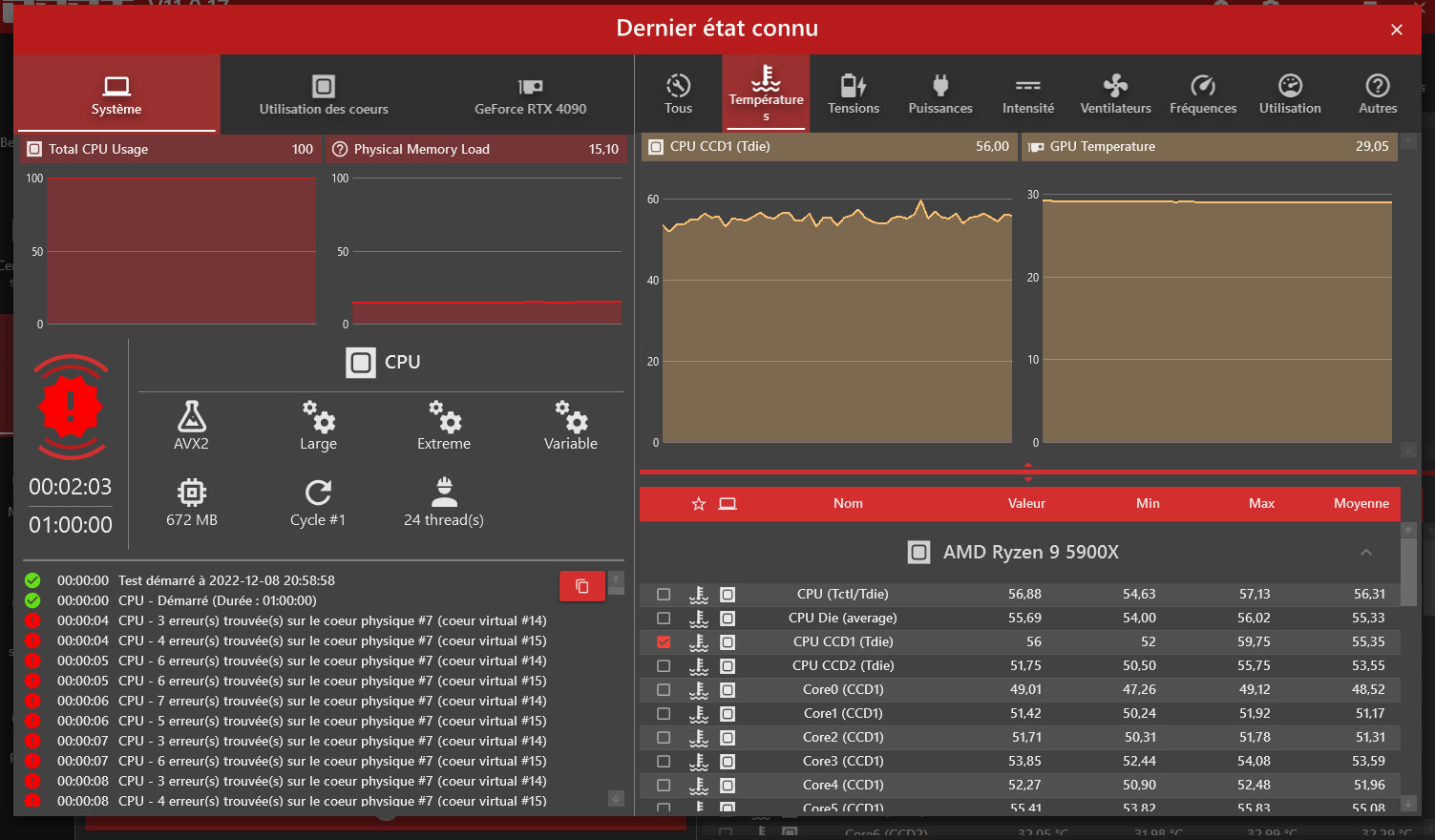
Task: Click the favorites star column icon
Action: coord(699,504)
